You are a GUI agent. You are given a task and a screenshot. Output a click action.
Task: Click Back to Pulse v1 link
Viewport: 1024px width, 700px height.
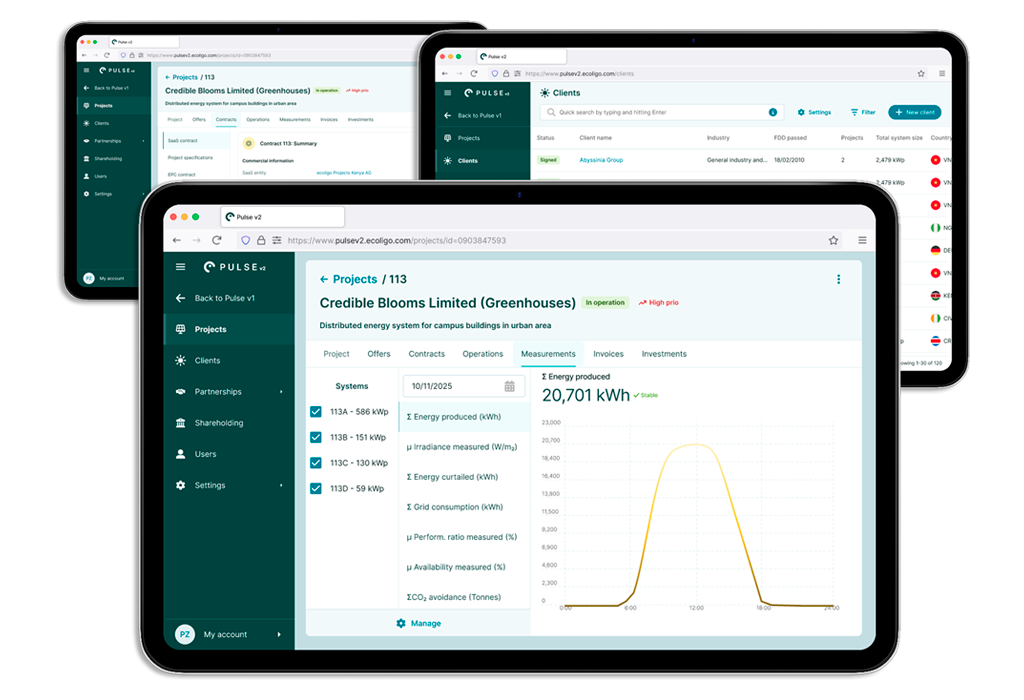click(224, 298)
